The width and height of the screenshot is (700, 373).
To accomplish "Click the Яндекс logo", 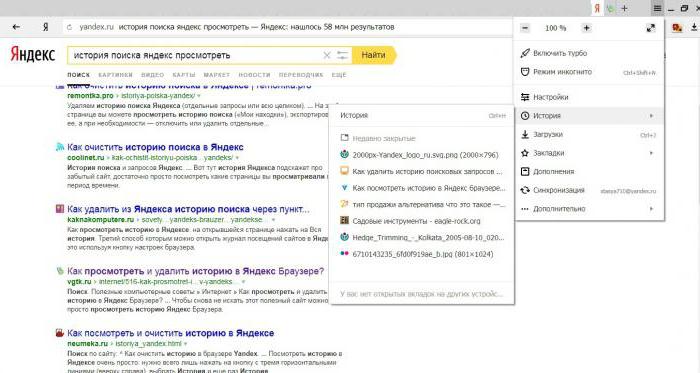I will tap(33, 54).
